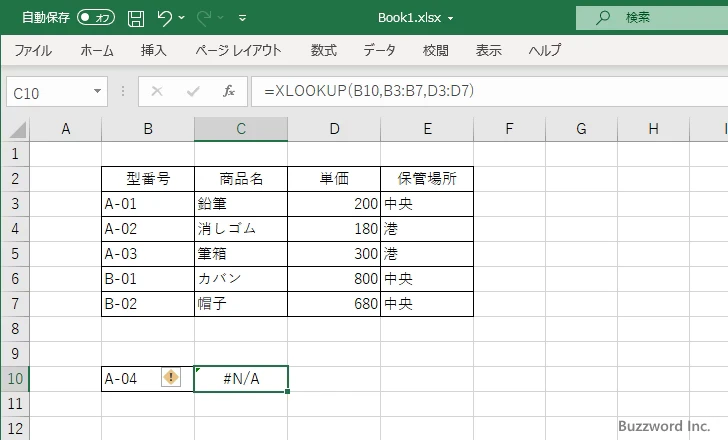Open the ファイル menu tab
728x440 pixels.
(33, 50)
